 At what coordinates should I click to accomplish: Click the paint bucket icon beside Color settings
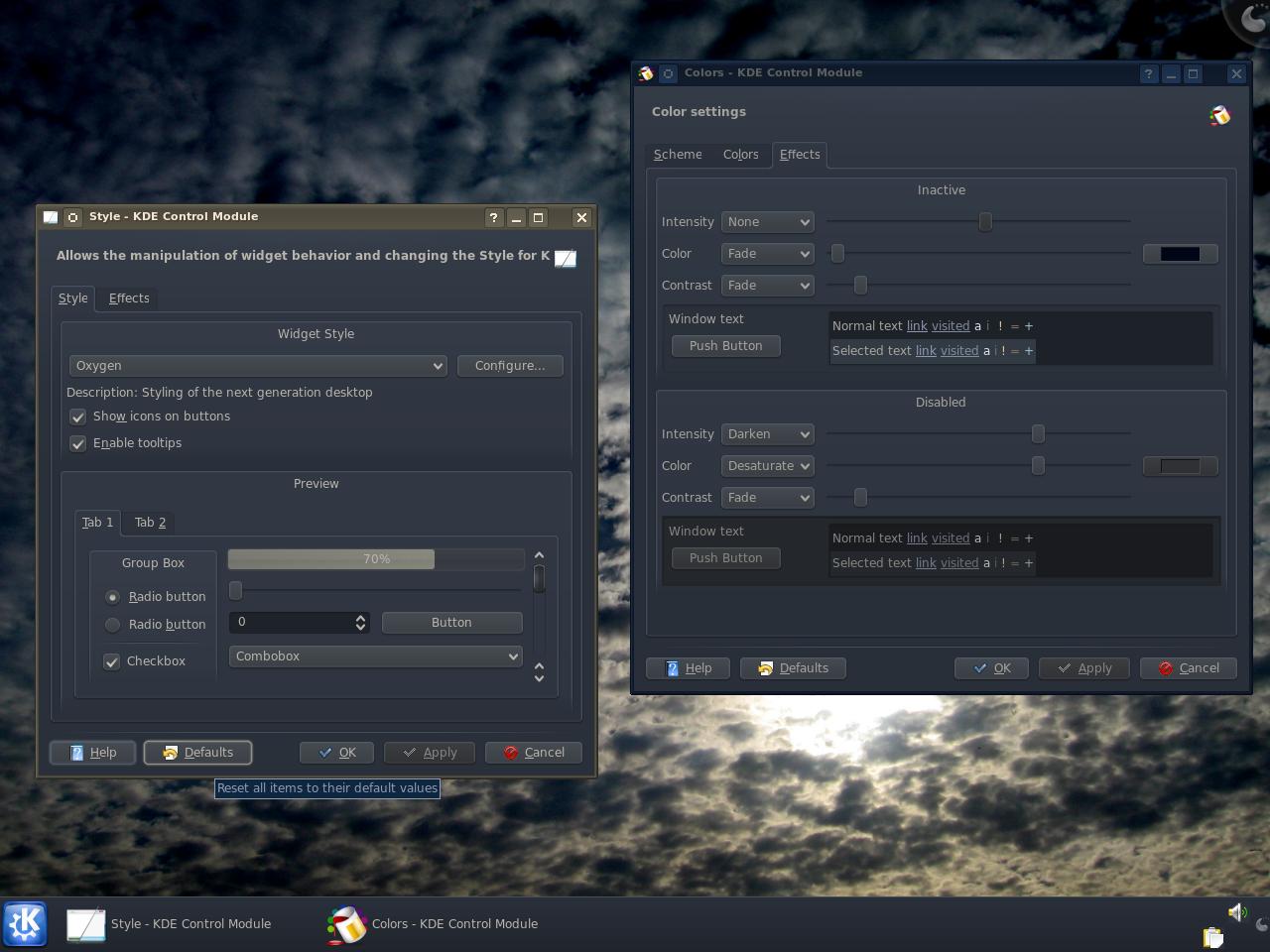coord(1219,115)
